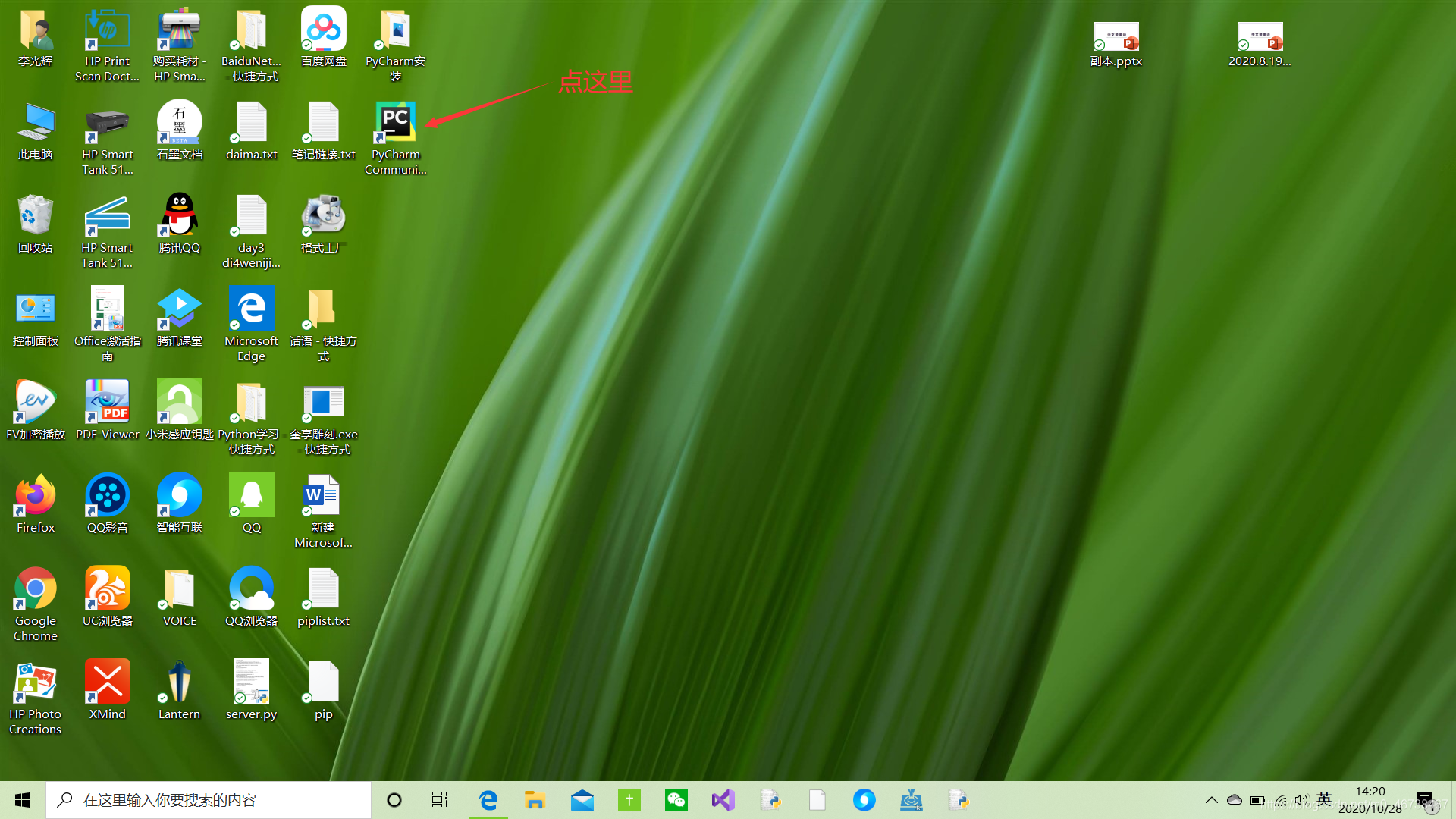Open Task View on taskbar
1456x819 pixels.
440,800
